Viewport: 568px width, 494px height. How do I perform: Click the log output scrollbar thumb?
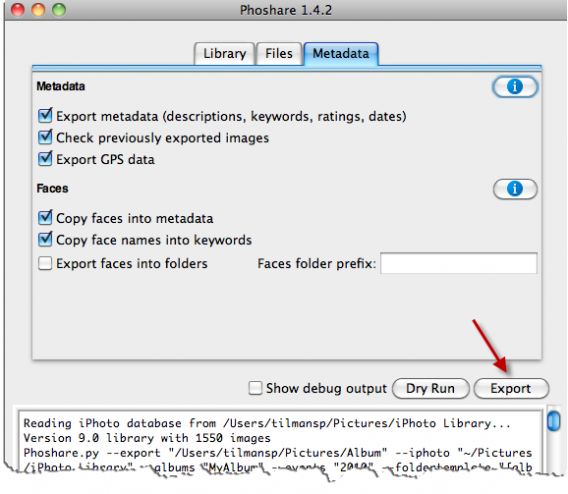click(x=553, y=421)
